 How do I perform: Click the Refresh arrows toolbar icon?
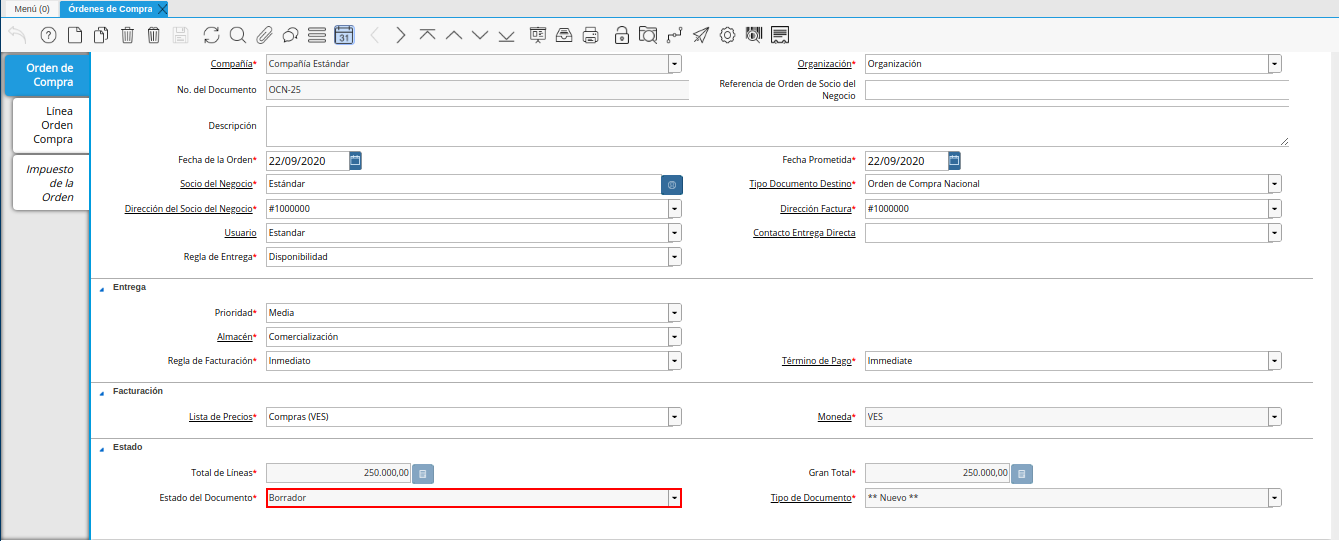point(211,35)
